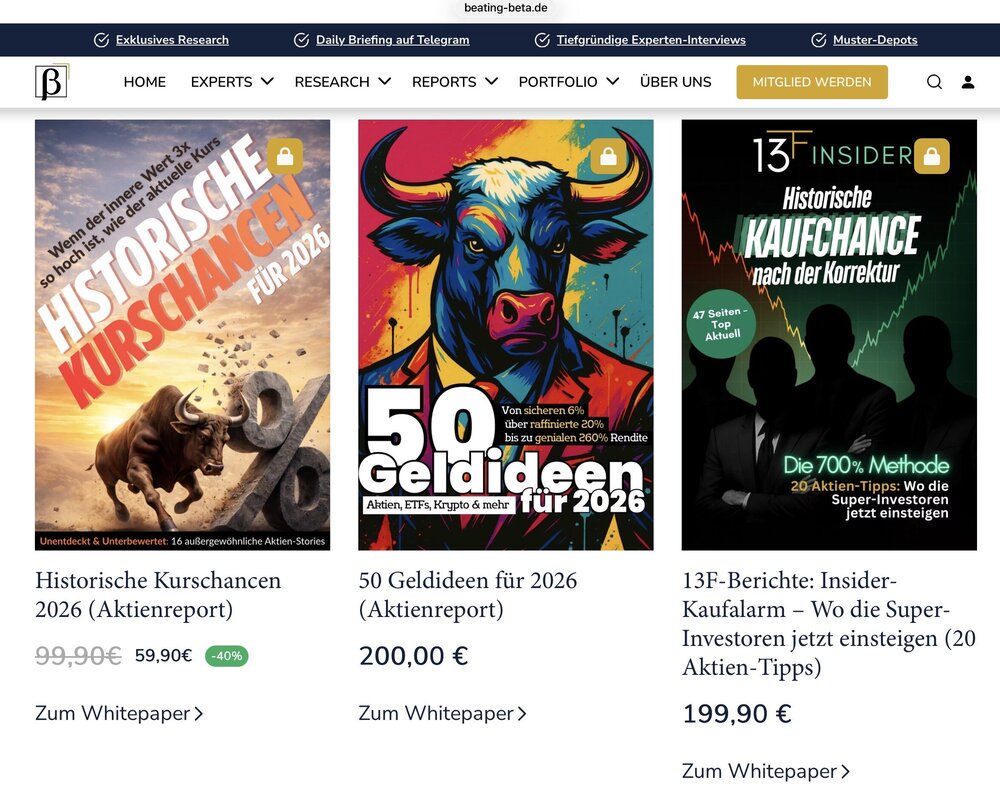Expand the REPORTS dropdown menu
This screenshot has width=1000, height=794.
pyautogui.click(x=455, y=82)
